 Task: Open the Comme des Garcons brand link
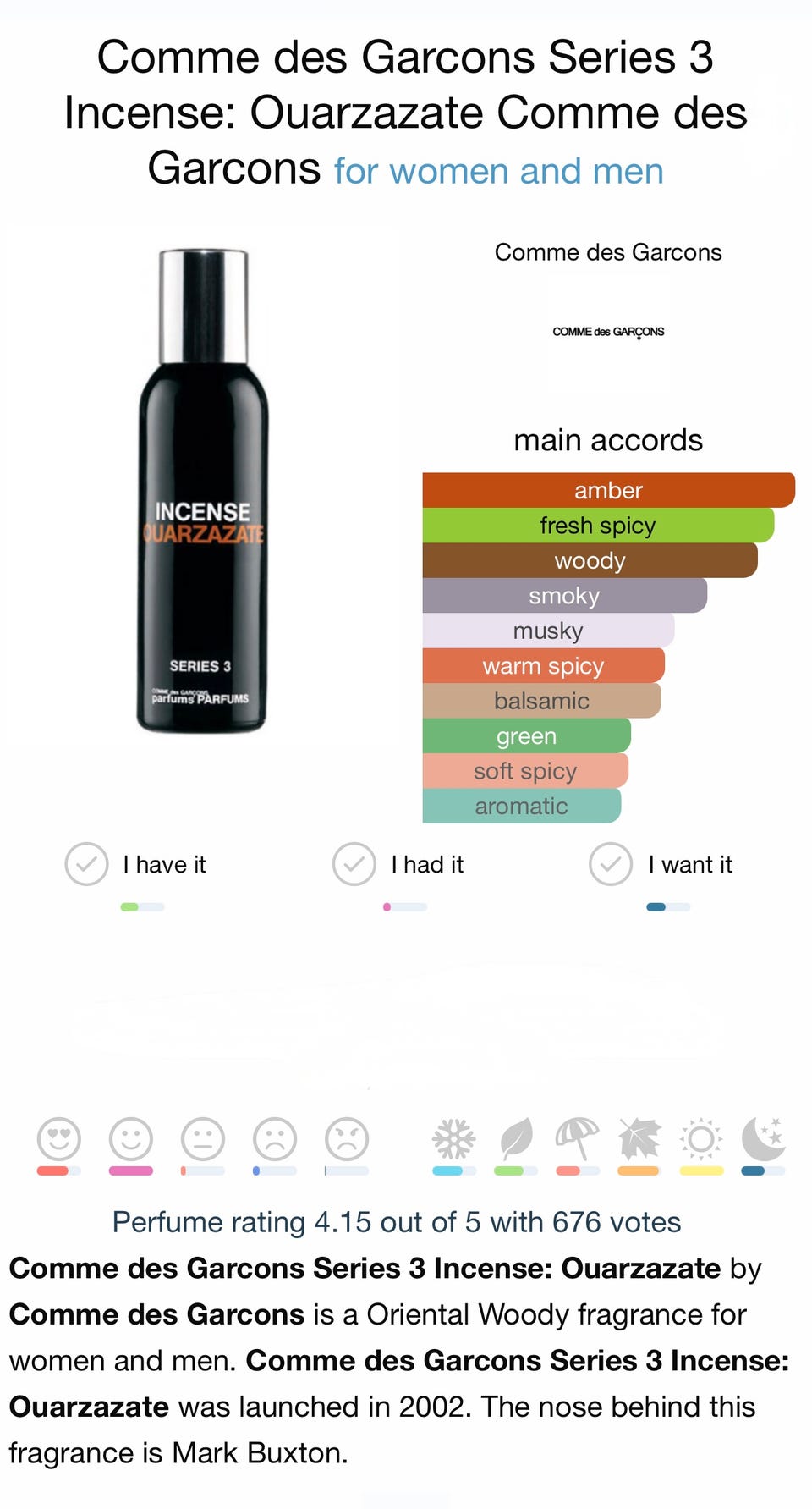coord(608,252)
